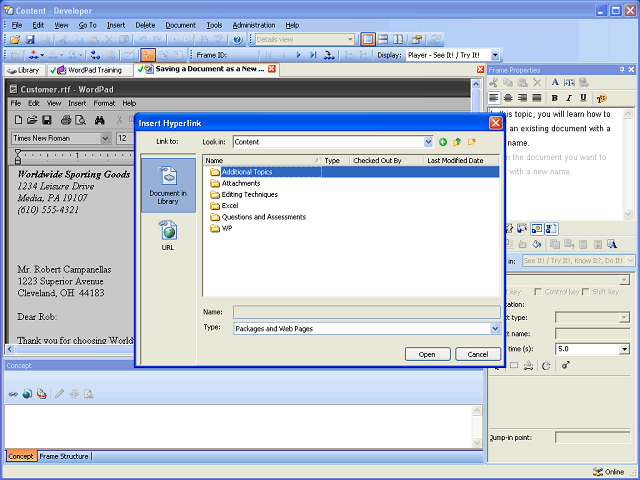Click the Open button in dialog
The width and height of the screenshot is (640, 480).
point(427,354)
